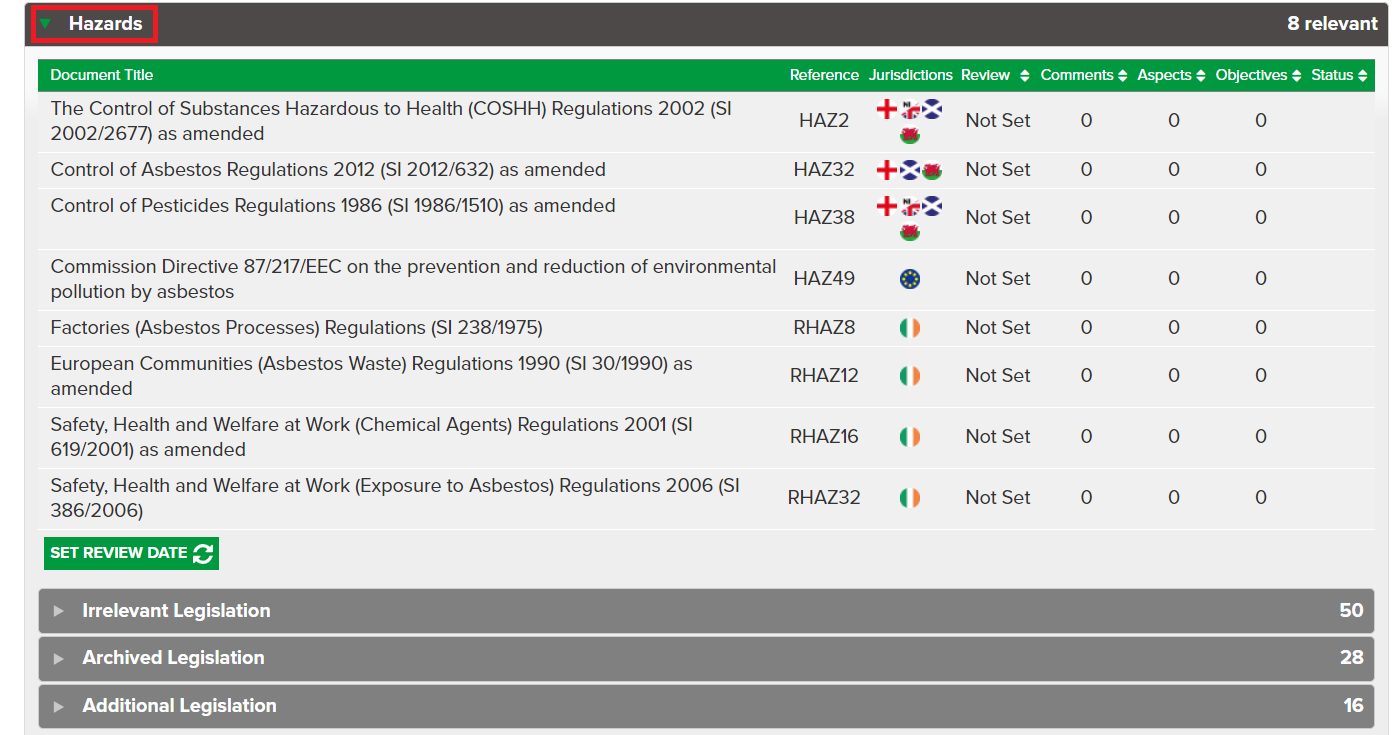Viewport: 1399px width, 735px height.
Task: Click the Ireland flag in RHAZ12 row
Action: coord(910,376)
